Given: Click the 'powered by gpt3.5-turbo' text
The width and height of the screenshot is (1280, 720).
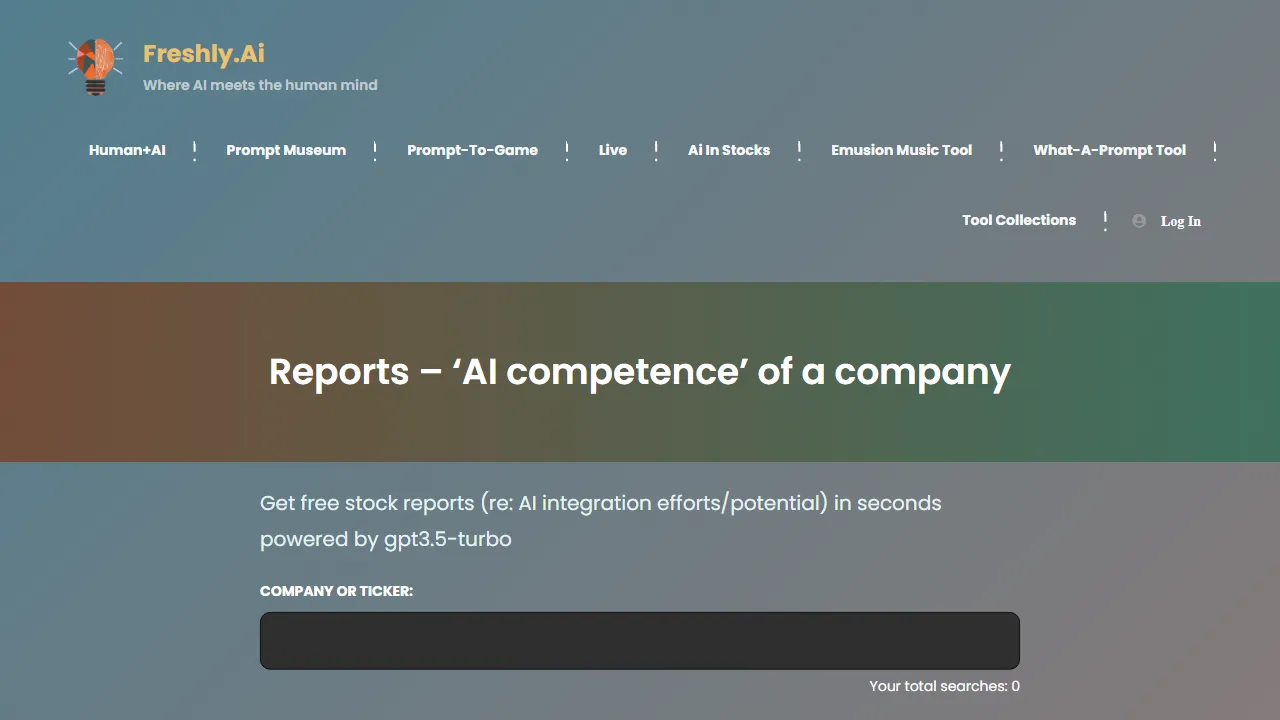Looking at the screenshot, I should 385,539.
